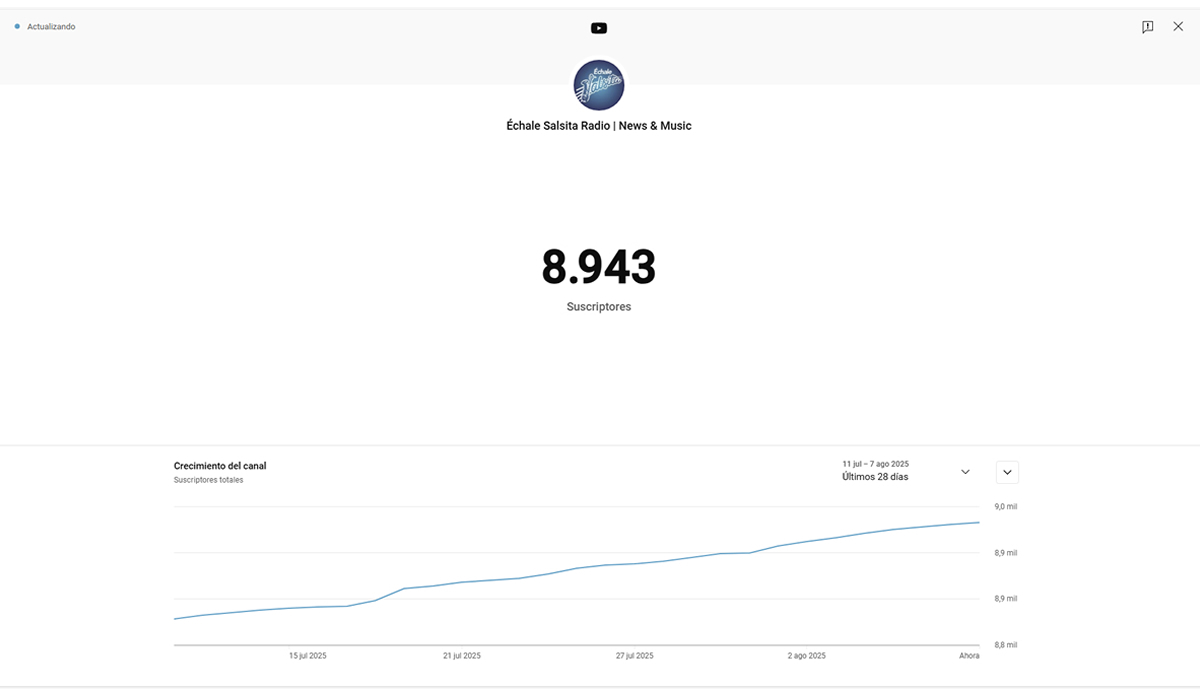Image resolution: width=1200 pixels, height=700 pixels.
Task: Open the send feedback icon
Action: [x=1148, y=27]
